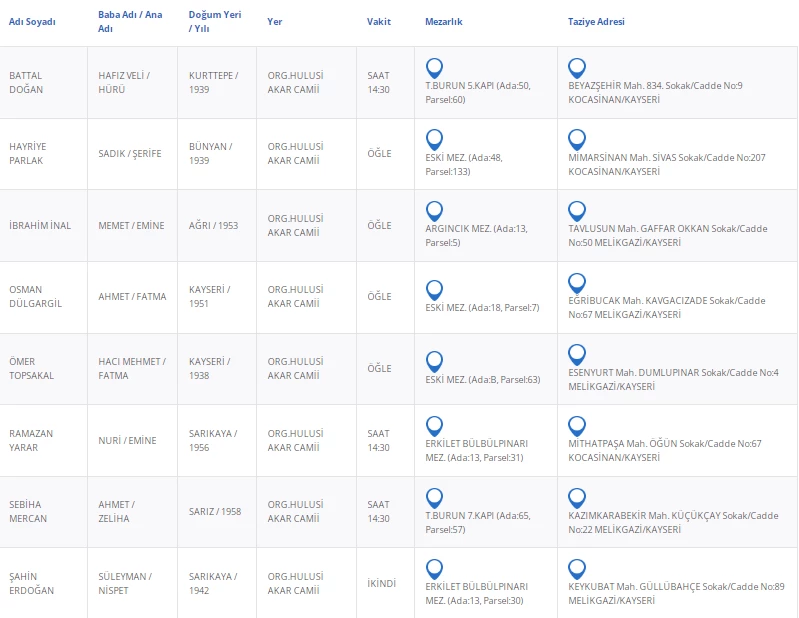Select Tavlusun address pin for İbrahim İnal
799x618 pixels.
(x=576, y=211)
